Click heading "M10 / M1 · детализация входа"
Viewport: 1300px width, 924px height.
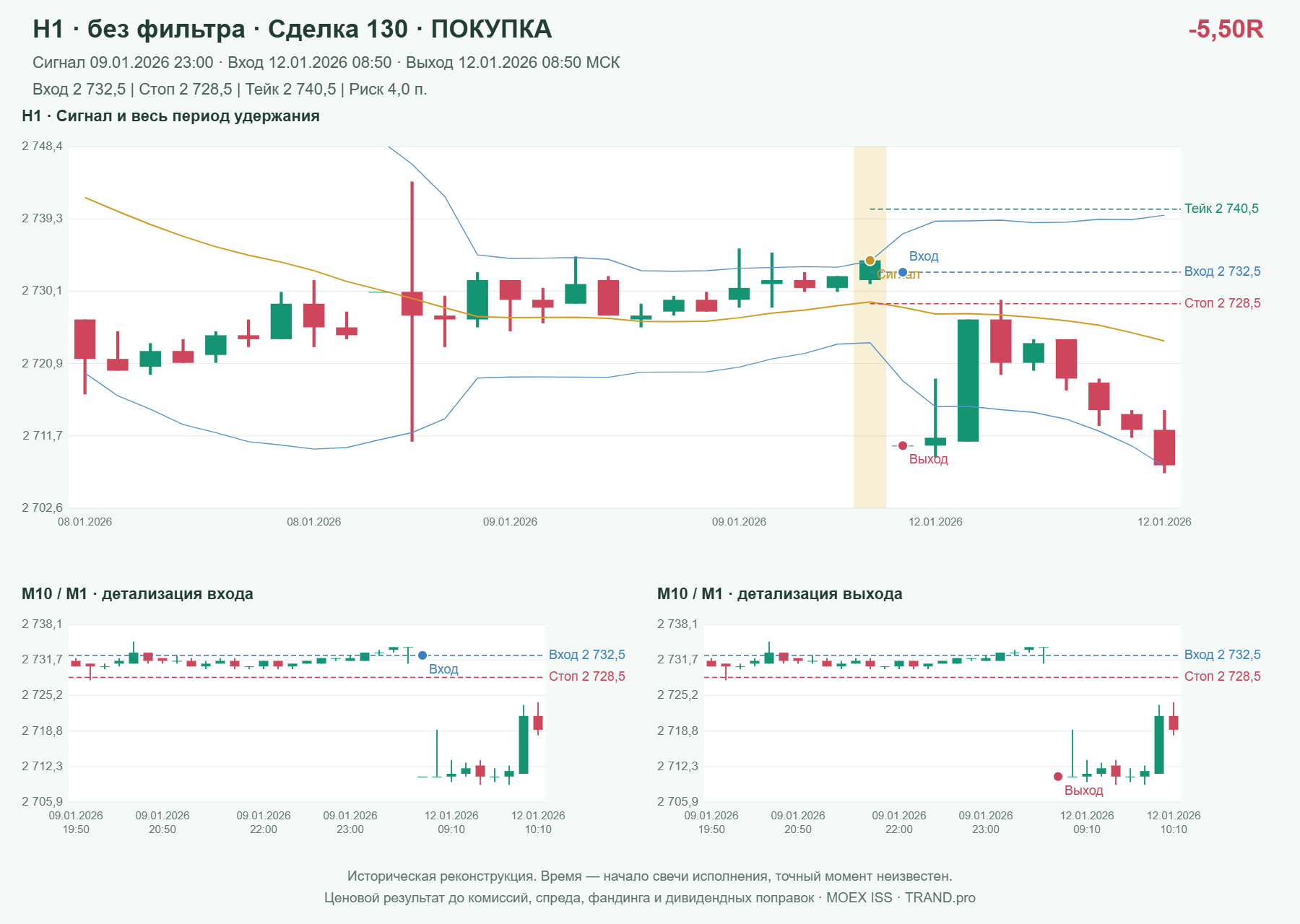137,594
